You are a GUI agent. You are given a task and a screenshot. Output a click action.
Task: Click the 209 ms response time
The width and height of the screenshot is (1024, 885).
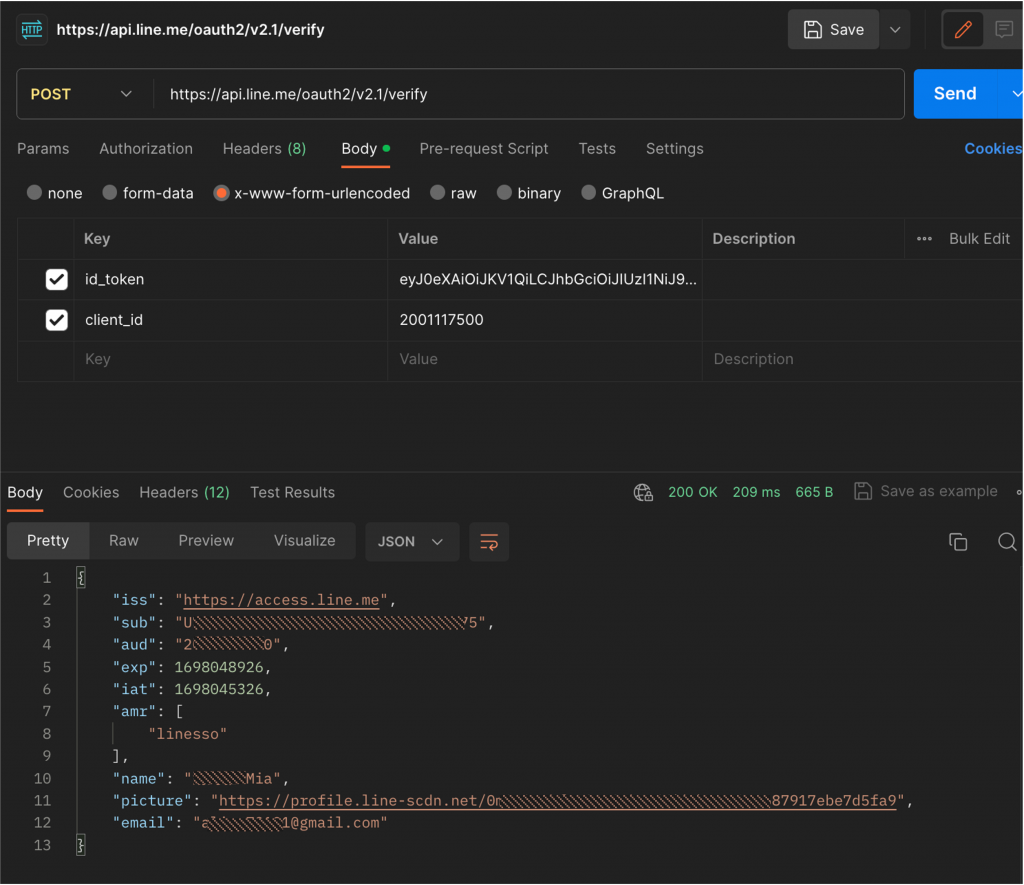pos(756,492)
